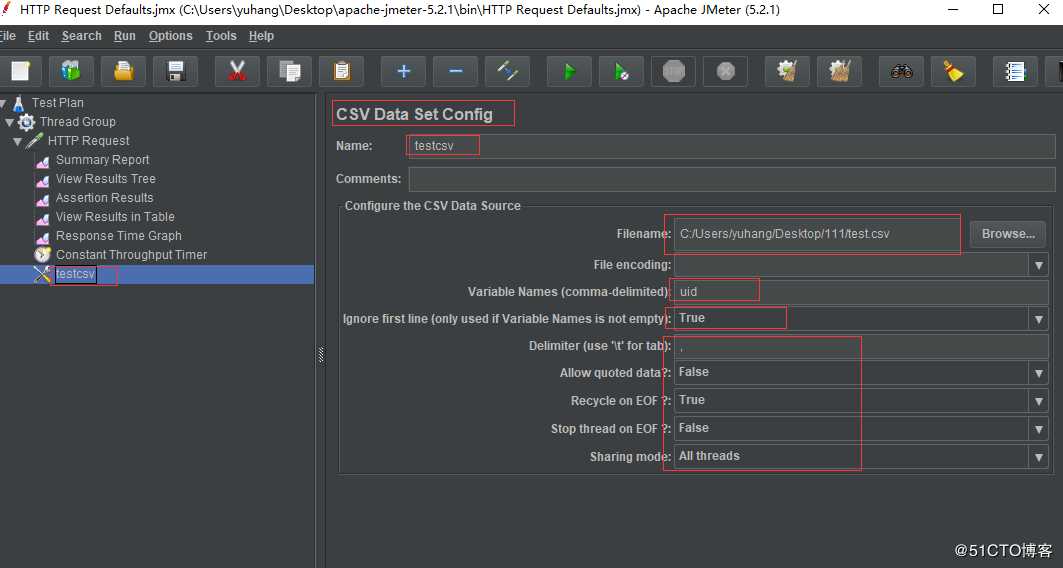Image resolution: width=1063 pixels, height=568 pixels.
Task: Click the Browse... button
Action: coord(1007,234)
